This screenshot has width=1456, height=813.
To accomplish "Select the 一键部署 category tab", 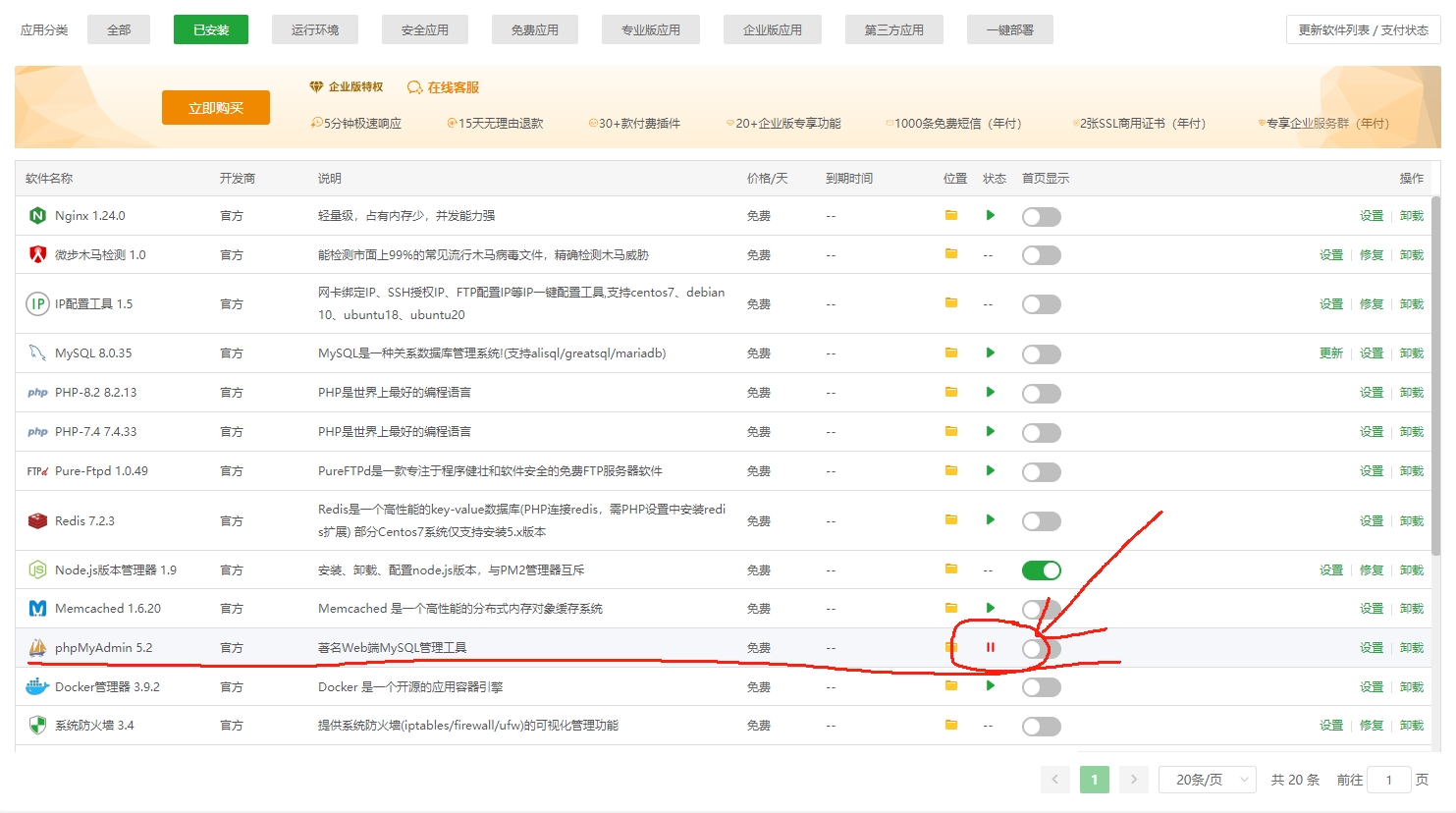I will point(1010,30).
